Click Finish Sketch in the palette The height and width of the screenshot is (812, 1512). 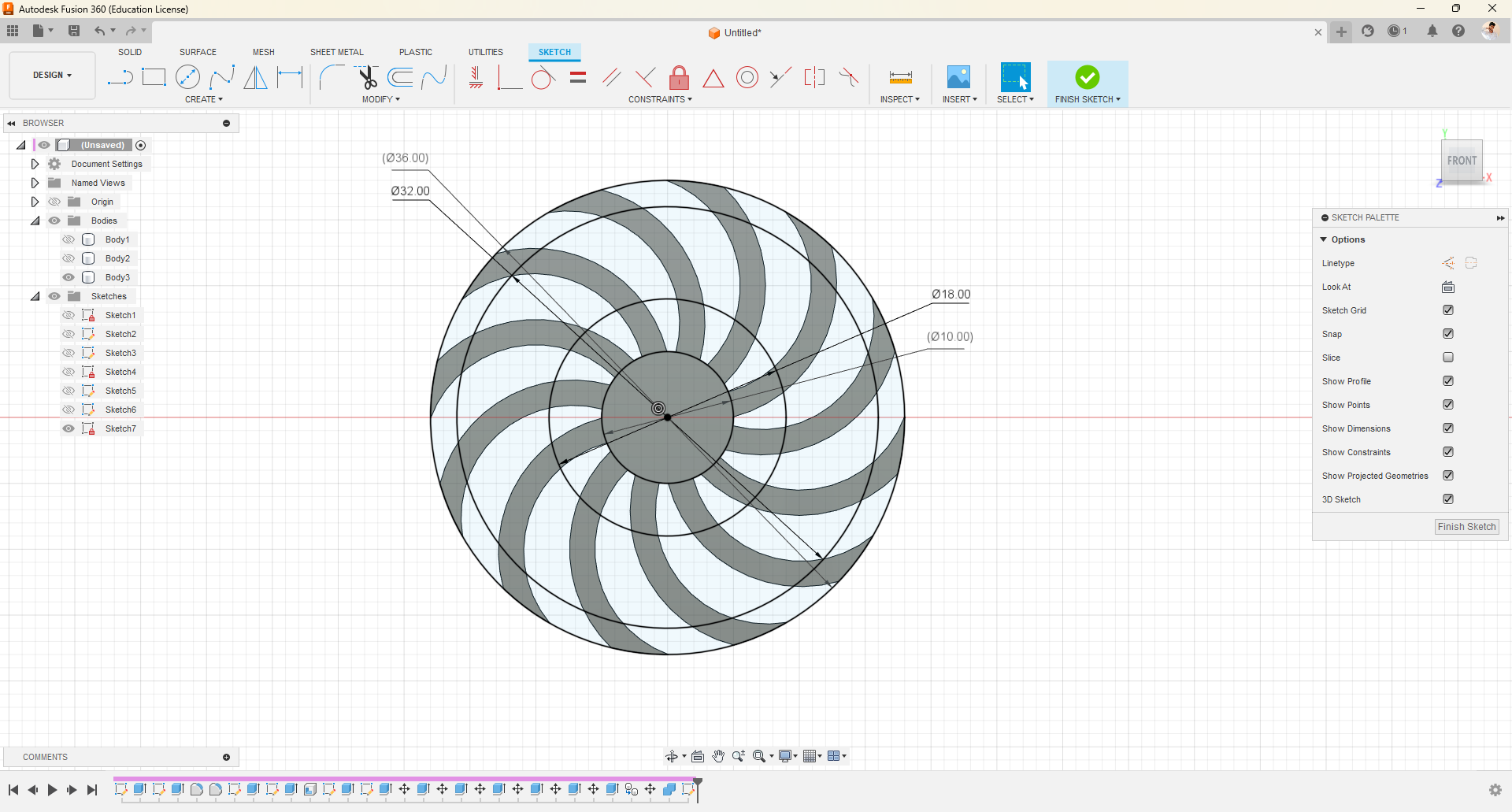pos(1466,527)
